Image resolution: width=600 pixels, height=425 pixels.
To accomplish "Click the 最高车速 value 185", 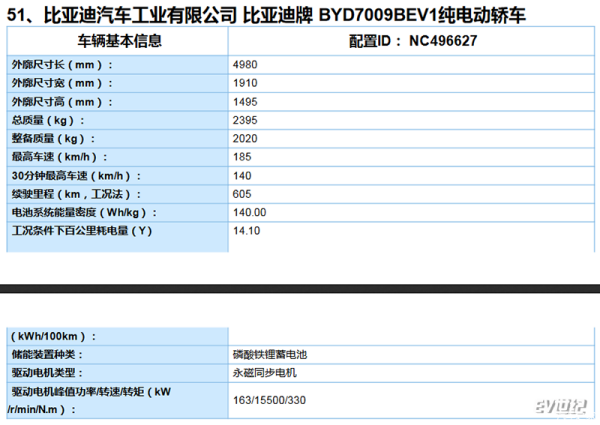I will (241, 157).
